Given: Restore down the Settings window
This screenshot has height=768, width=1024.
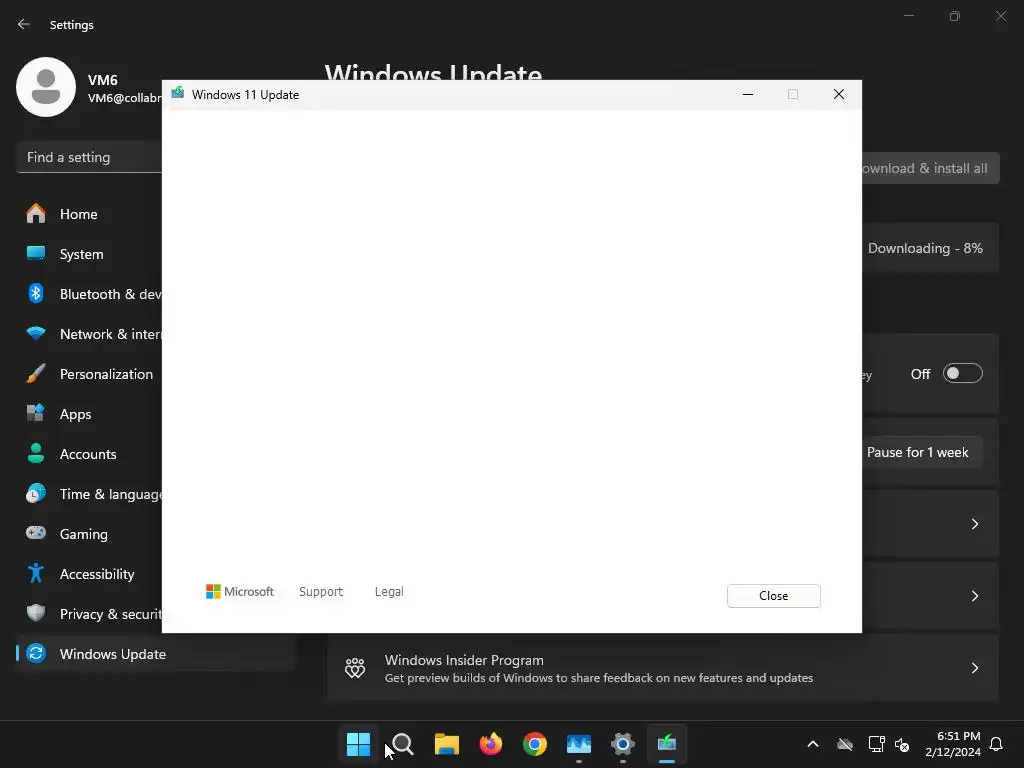Looking at the screenshot, I should pyautogui.click(x=955, y=16).
